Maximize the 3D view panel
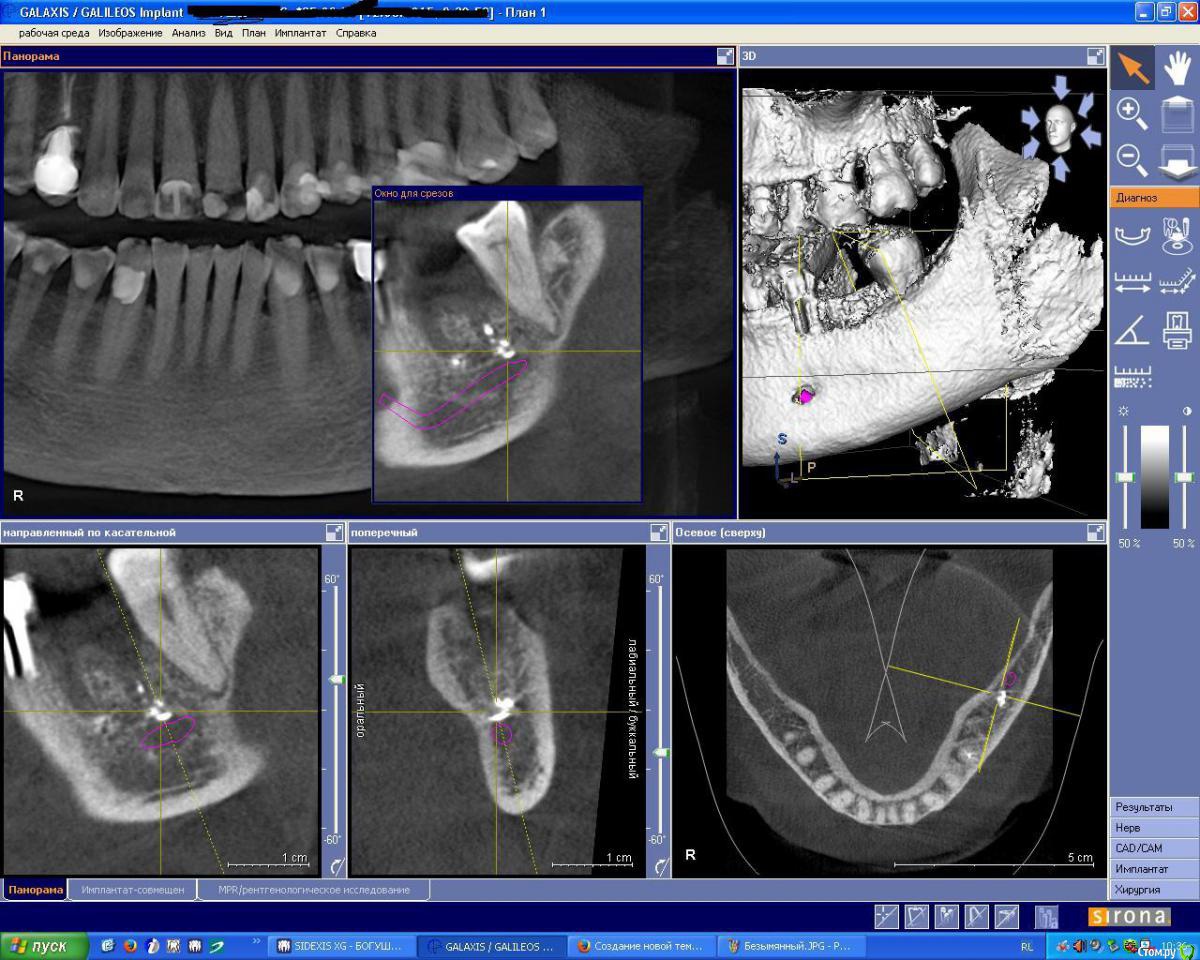 (1096, 57)
